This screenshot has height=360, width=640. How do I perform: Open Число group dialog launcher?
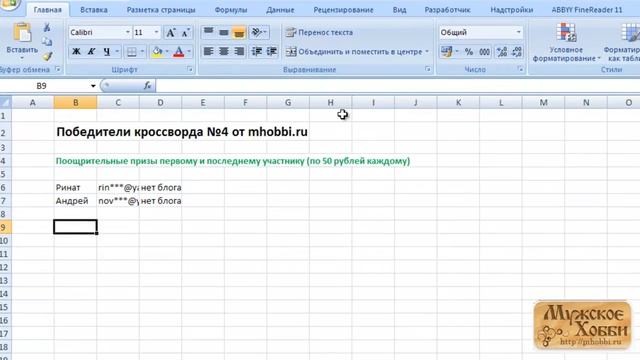[x=520, y=69]
